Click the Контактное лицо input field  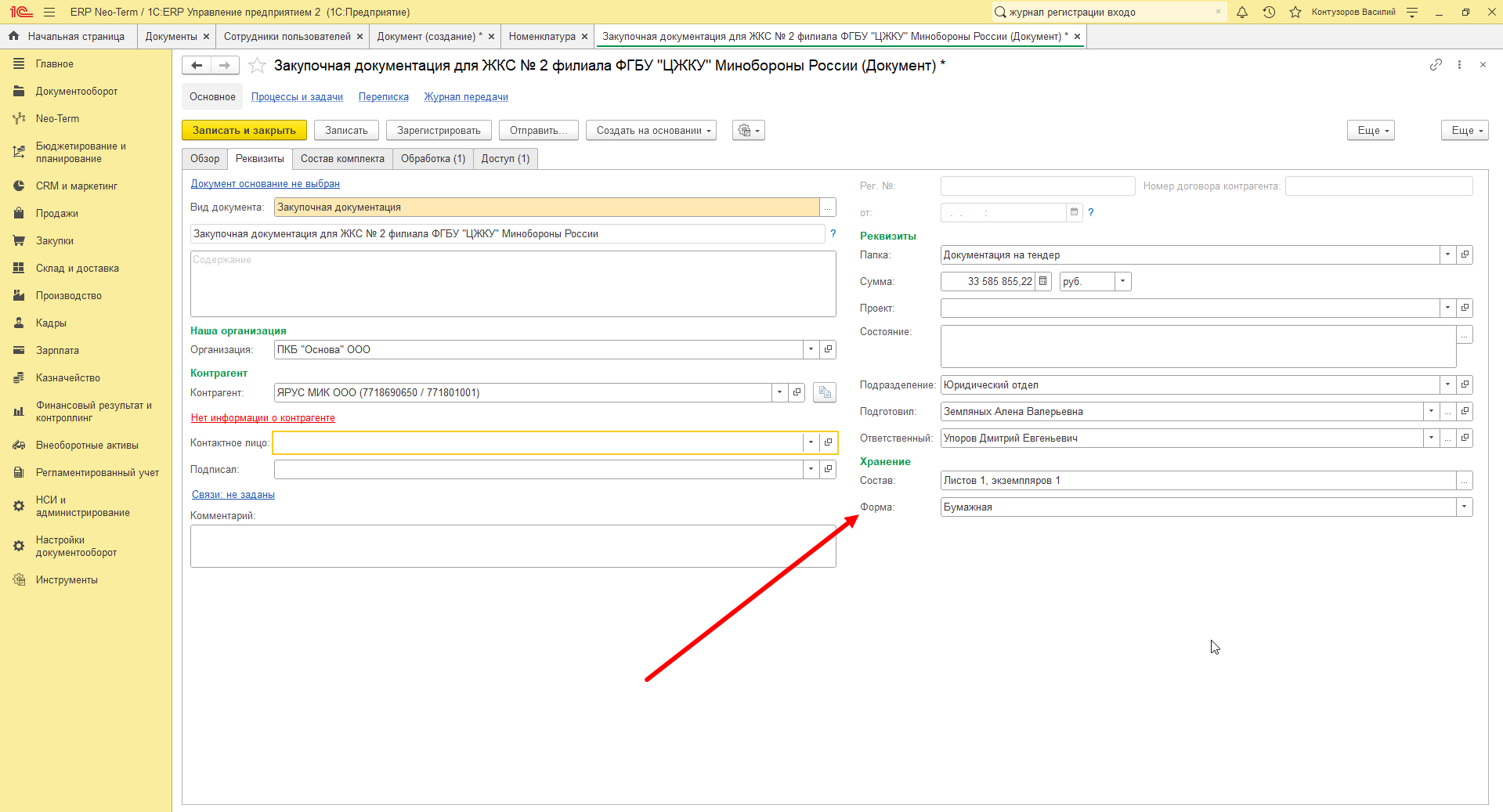538,442
